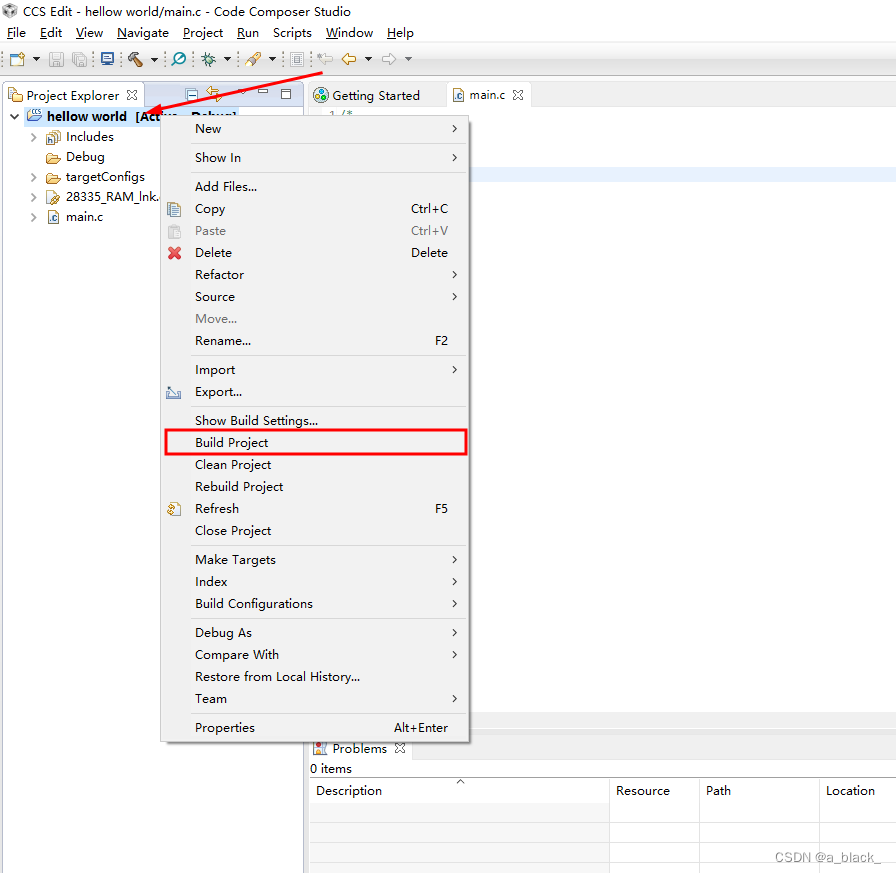
Task: Click the Build hammer toolbar icon
Action: [135, 59]
